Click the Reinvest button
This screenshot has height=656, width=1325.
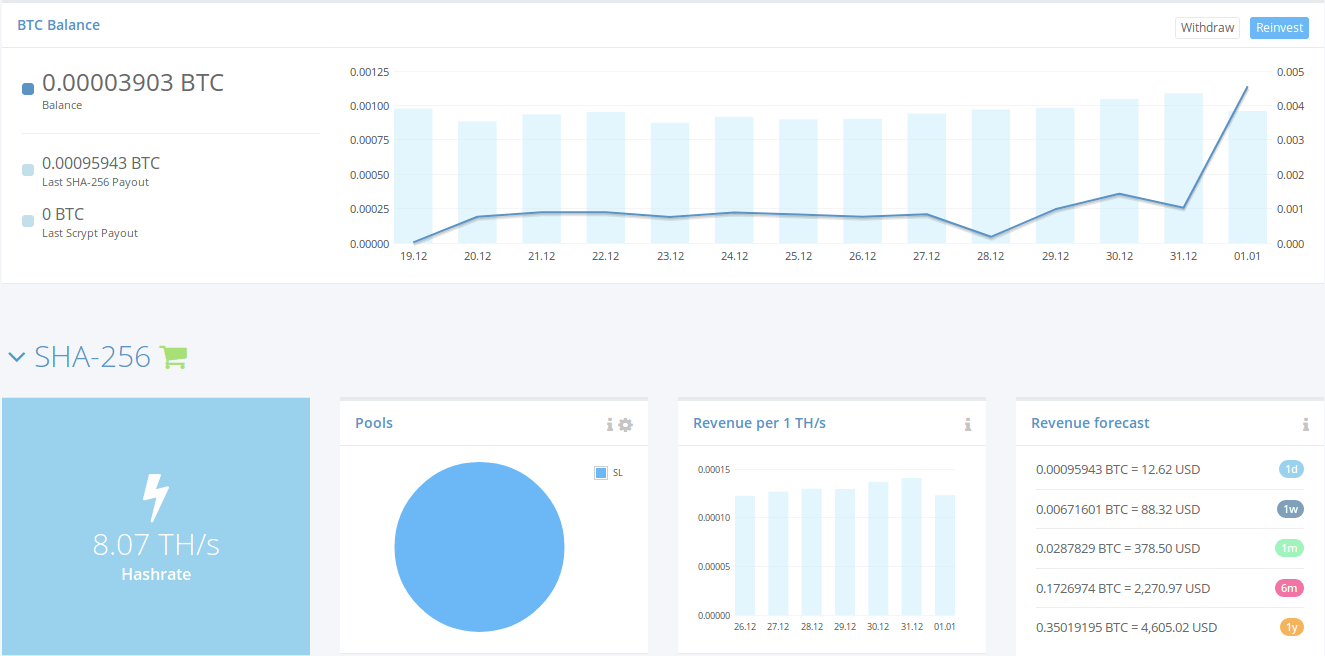(1279, 28)
